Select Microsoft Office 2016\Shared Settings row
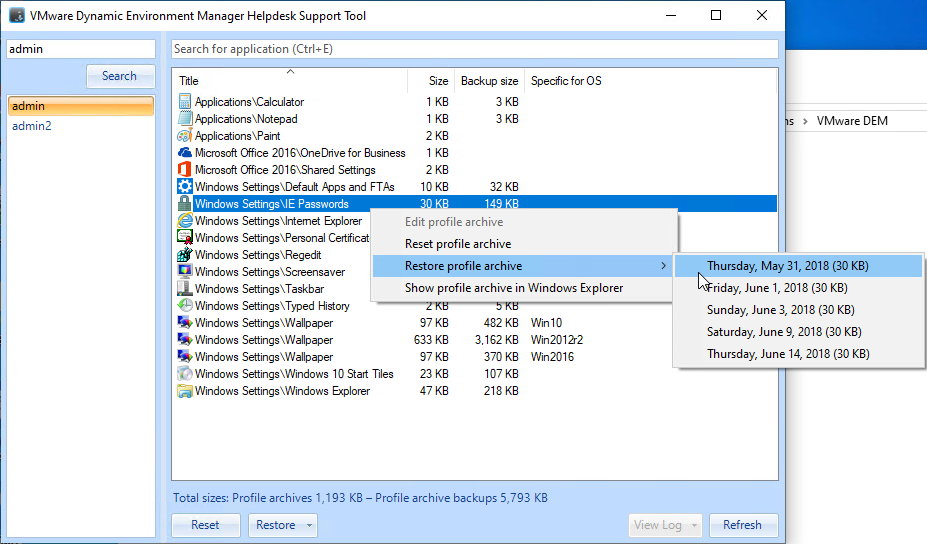 pos(285,170)
